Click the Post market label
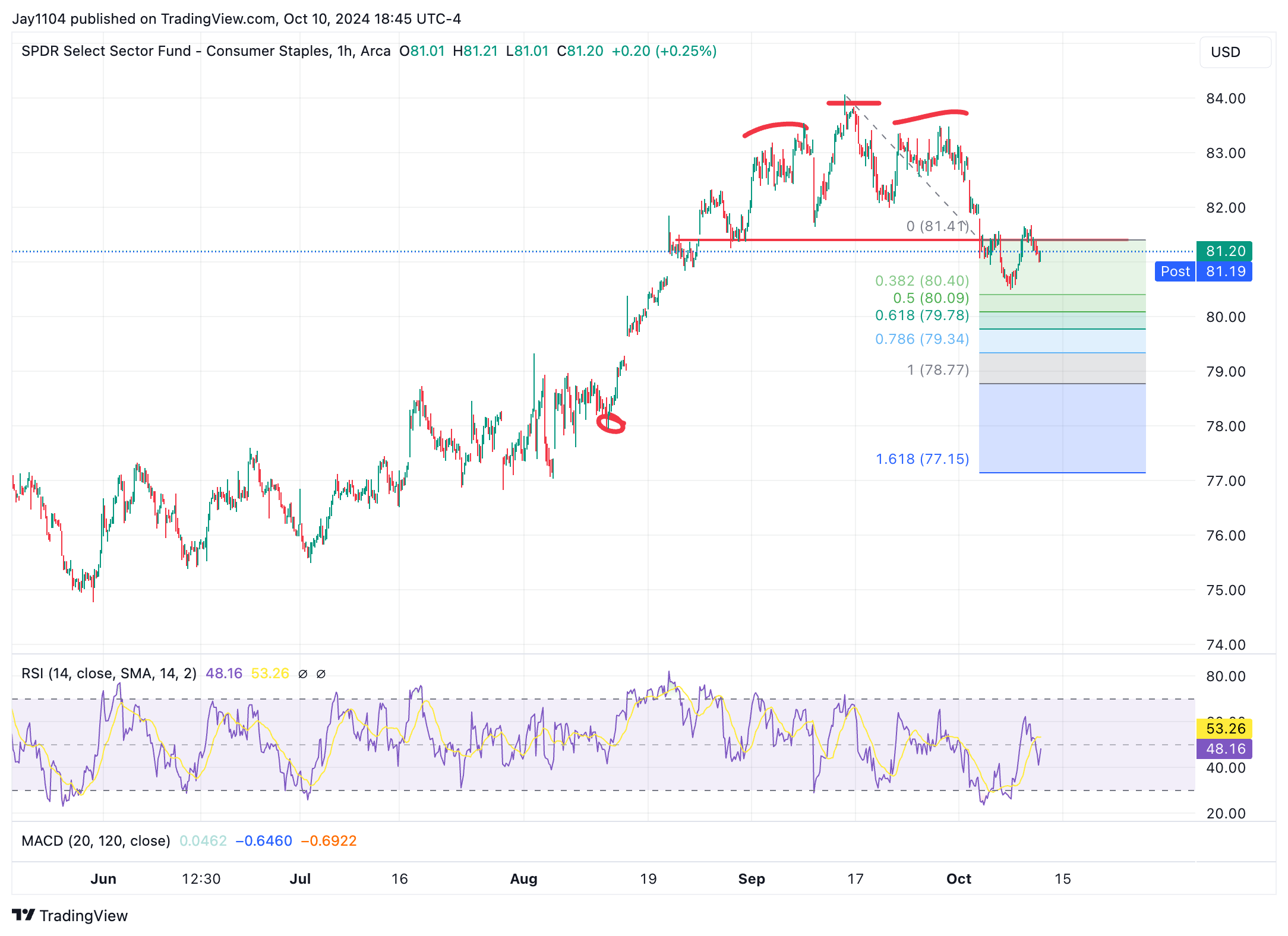This screenshot has width=1288, height=936. [x=1175, y=271]
